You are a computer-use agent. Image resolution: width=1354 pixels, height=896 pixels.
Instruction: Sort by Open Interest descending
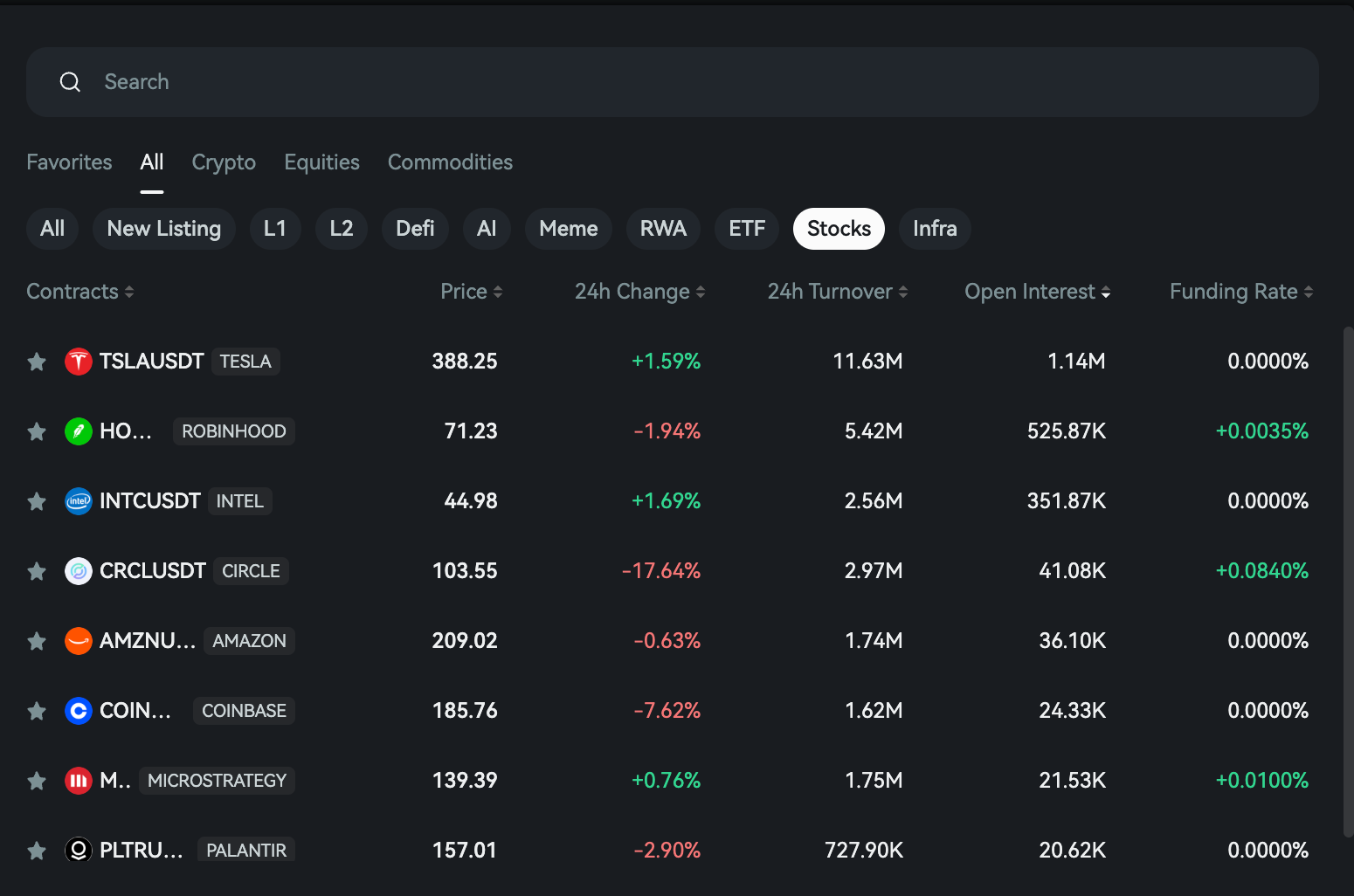point(1036,291)
